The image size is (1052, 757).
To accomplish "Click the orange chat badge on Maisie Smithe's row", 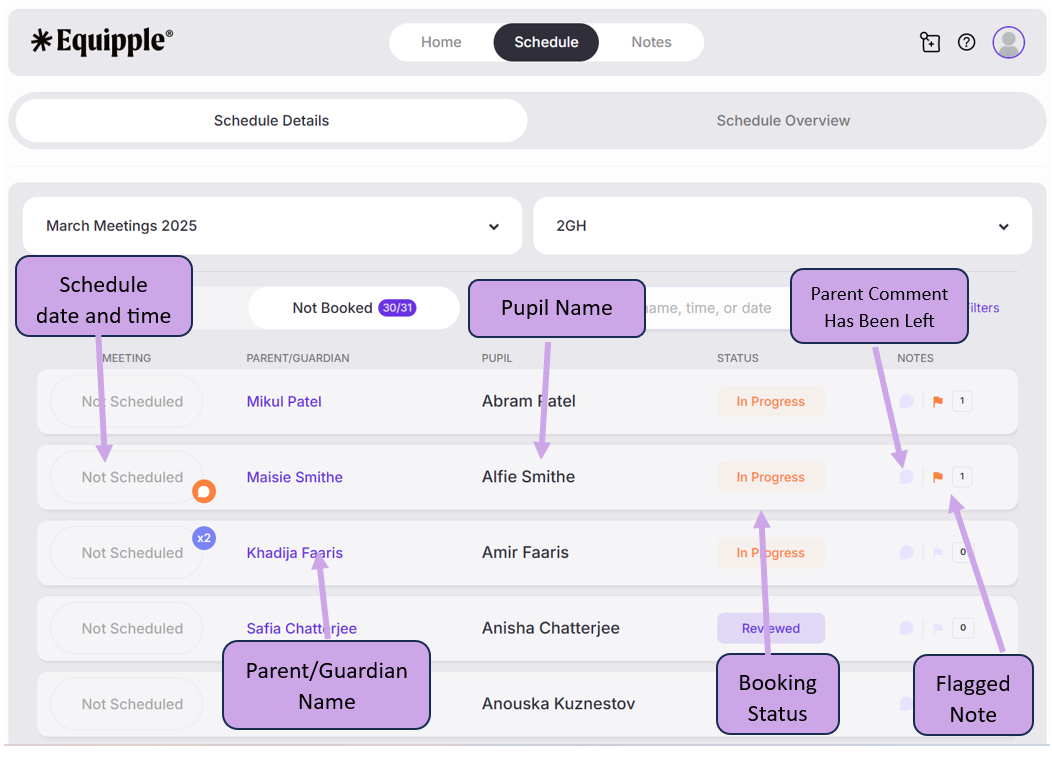I will point(204,491).
